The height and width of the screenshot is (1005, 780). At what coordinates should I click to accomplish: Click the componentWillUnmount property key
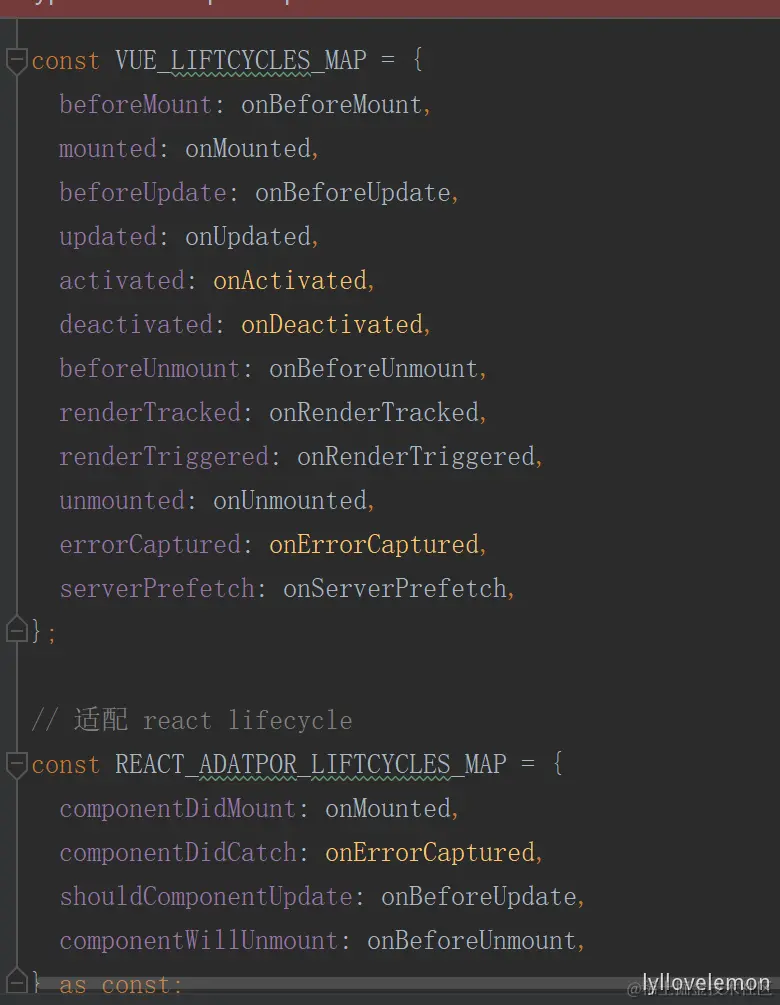coord(199,941)
